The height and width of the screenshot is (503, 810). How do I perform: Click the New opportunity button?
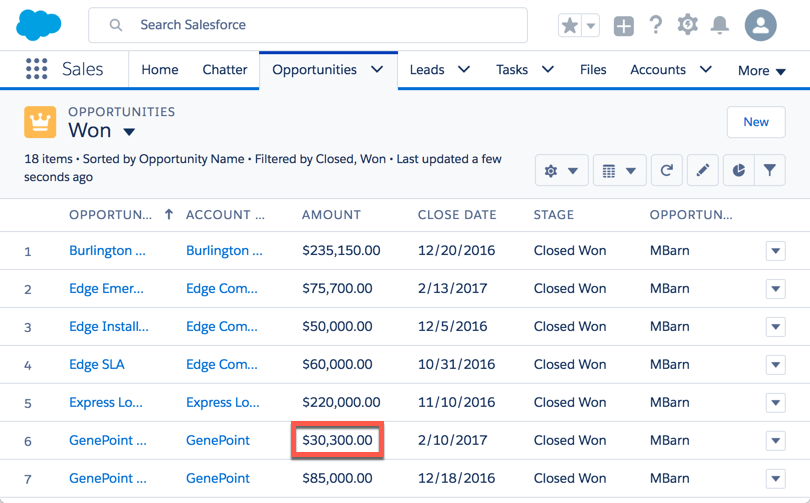[756, 122]
